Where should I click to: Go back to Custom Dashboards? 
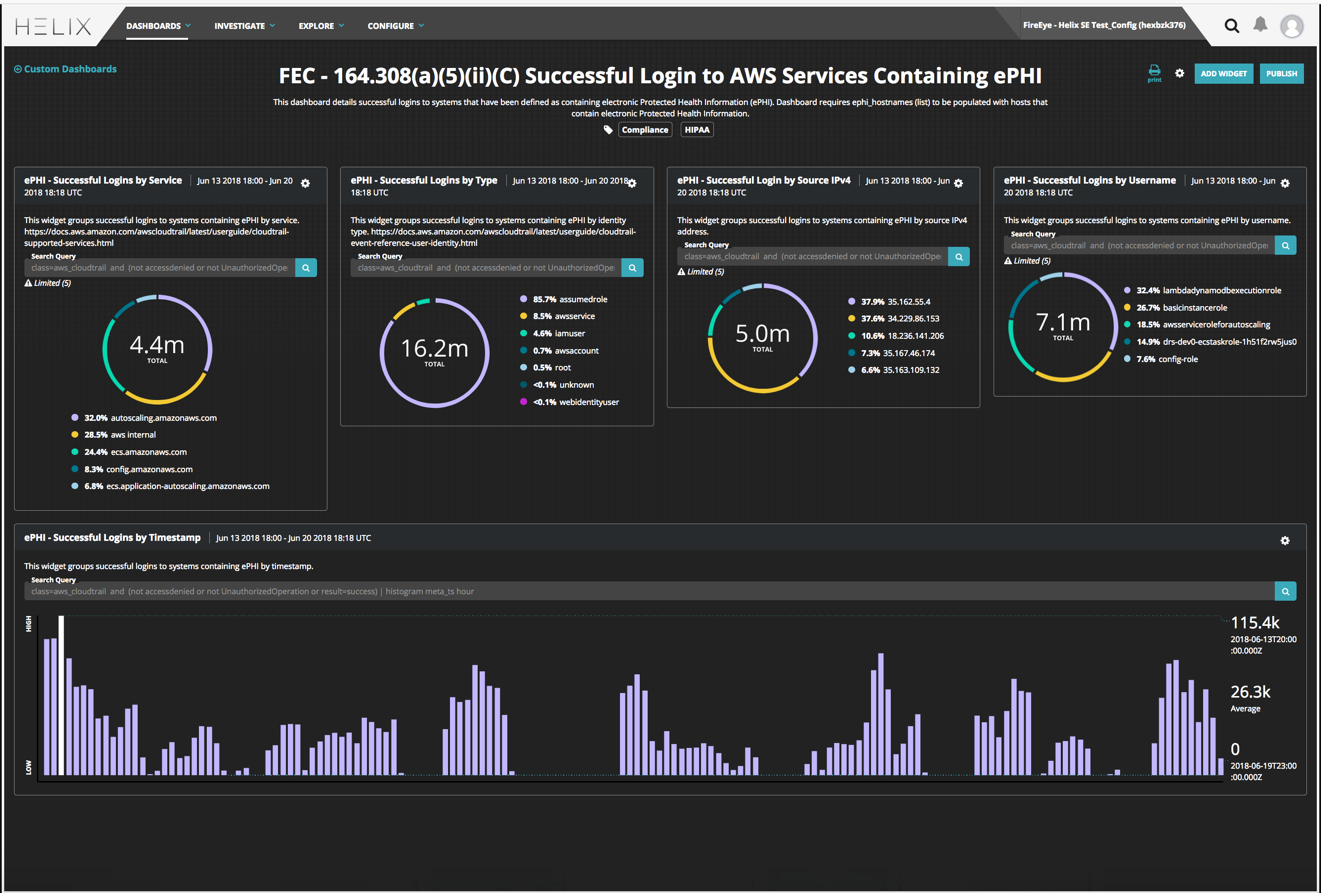tap(65, 69)
